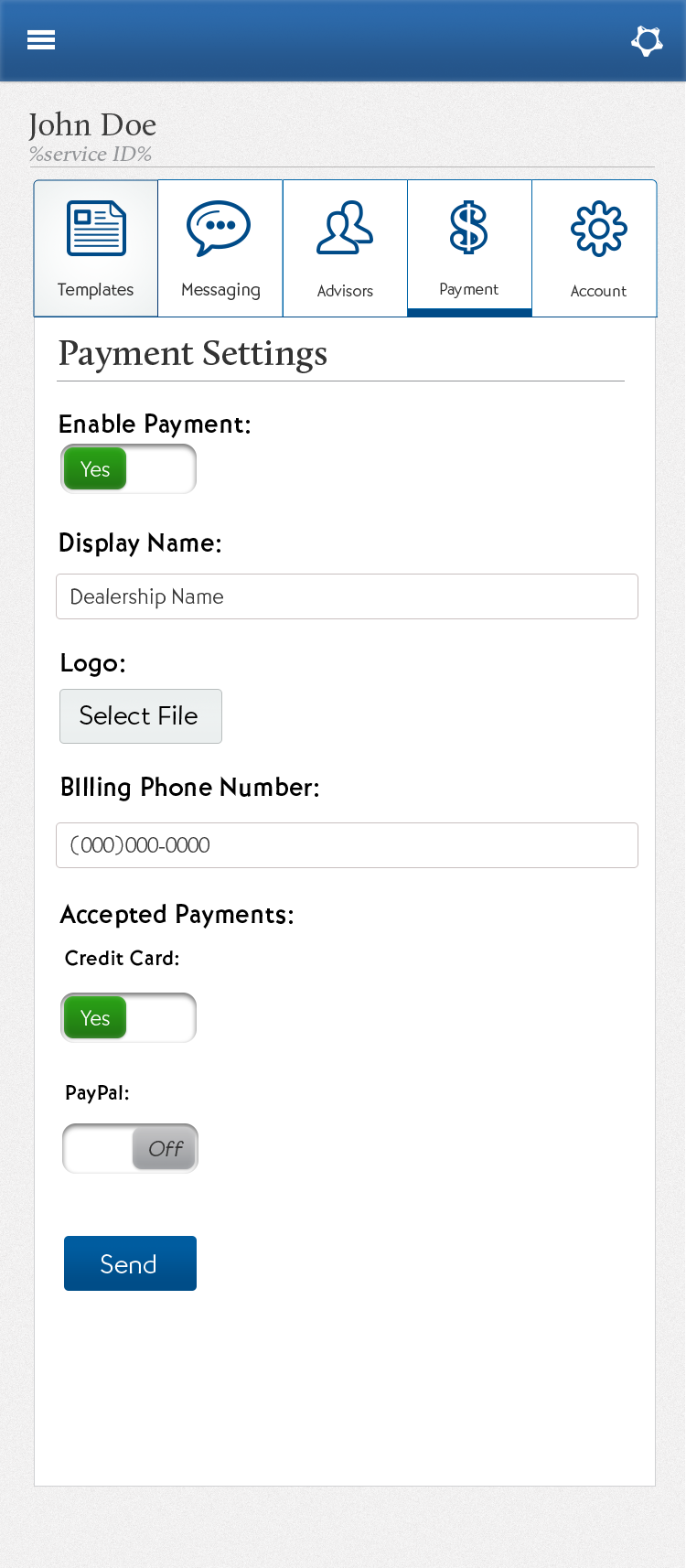Disable the Enable Payment switch
The height and width of the screenshot is (1568, 686).
click(129, 469)
